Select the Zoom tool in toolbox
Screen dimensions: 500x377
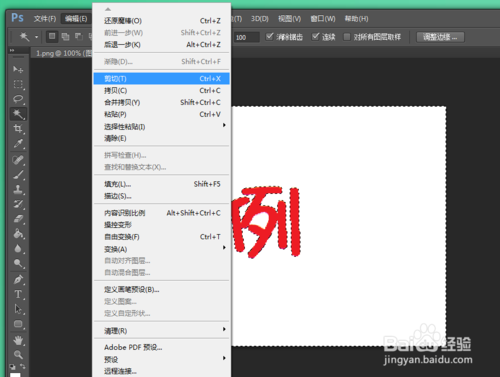[x=18, y=355]
